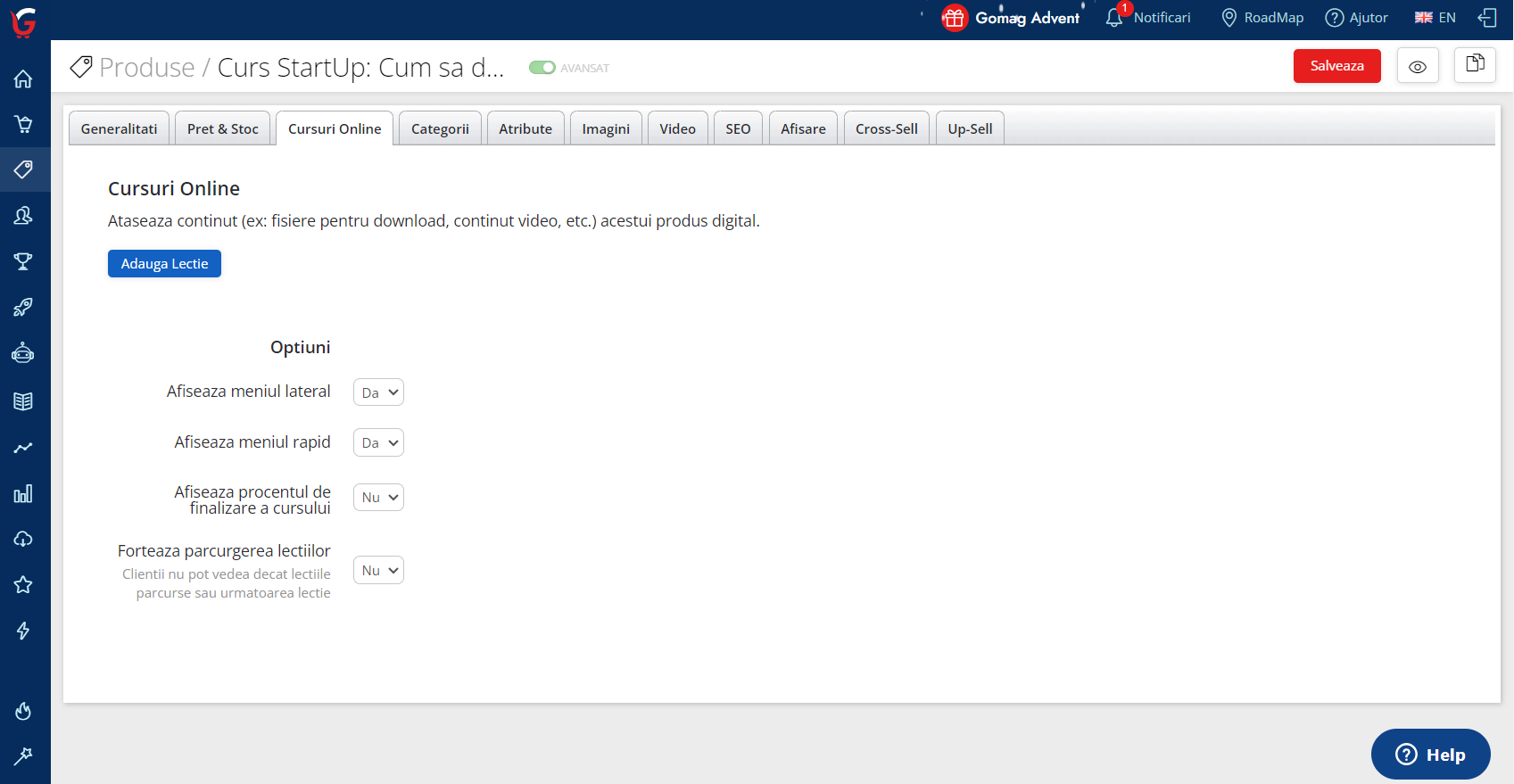Open the orders cart icon in sidebar

tap(23, 124)
